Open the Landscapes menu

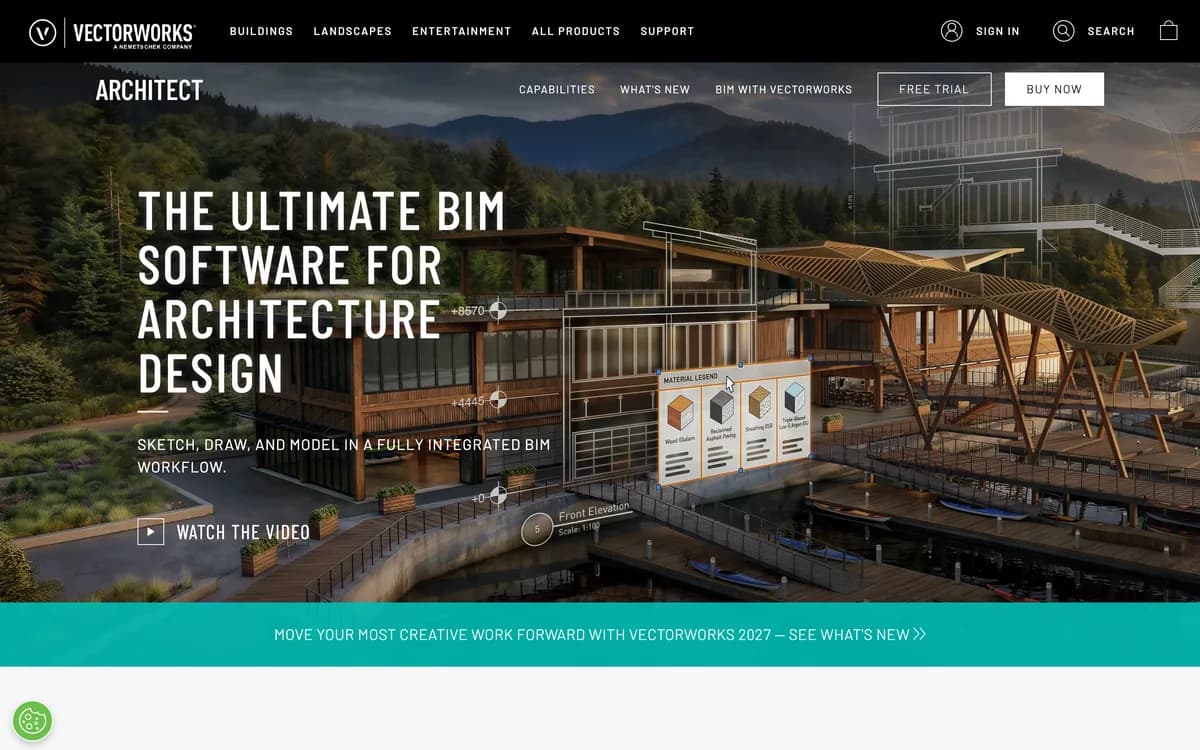tap(352, 31)
